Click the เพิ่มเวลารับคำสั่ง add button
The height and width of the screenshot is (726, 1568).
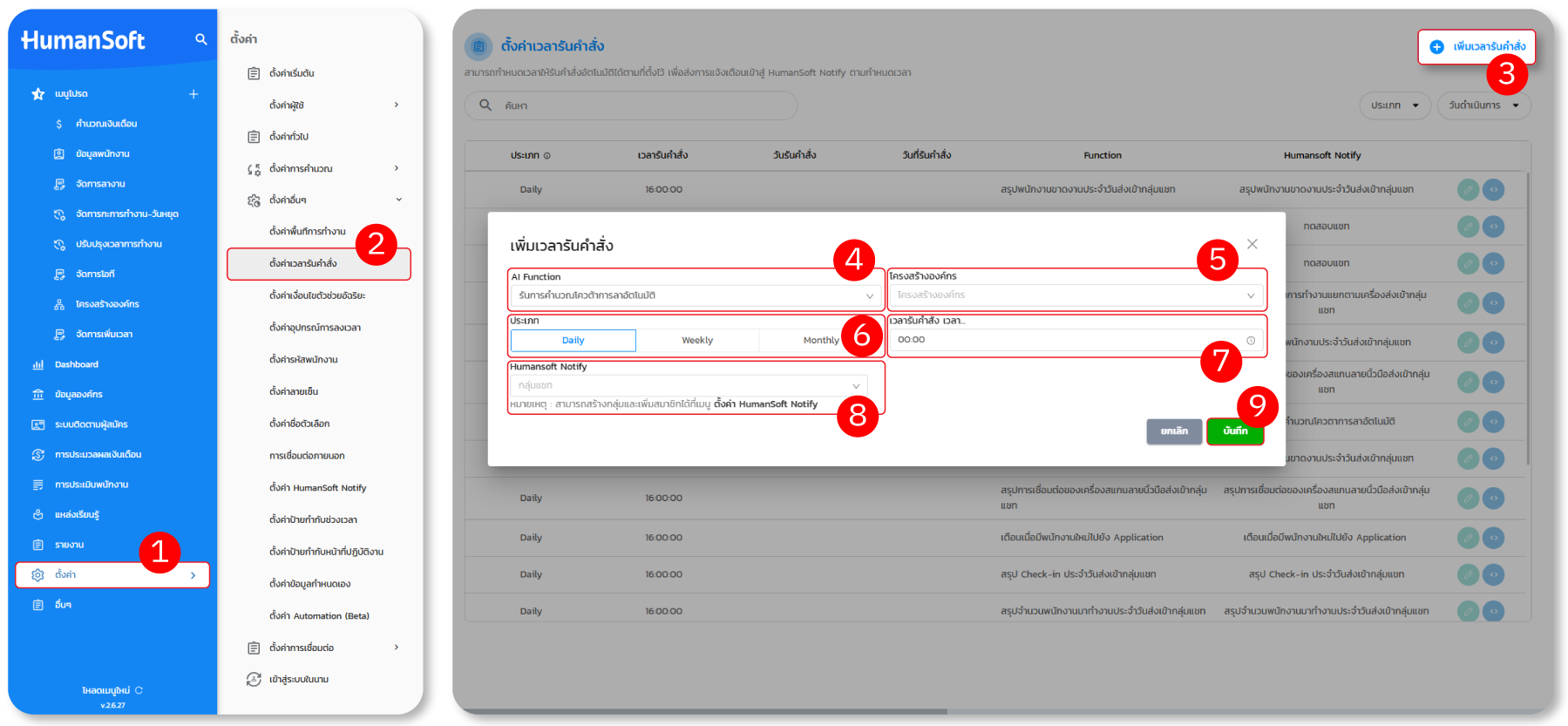click(x=1476, y=47)
